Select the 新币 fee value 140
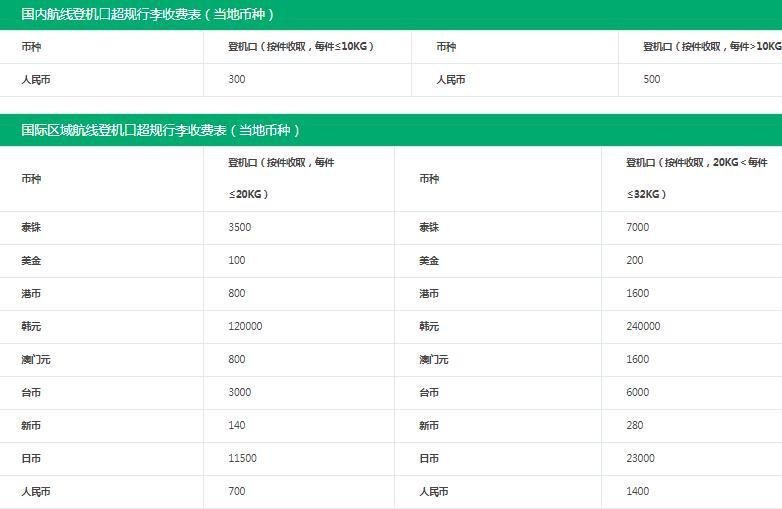 (237, 425)
